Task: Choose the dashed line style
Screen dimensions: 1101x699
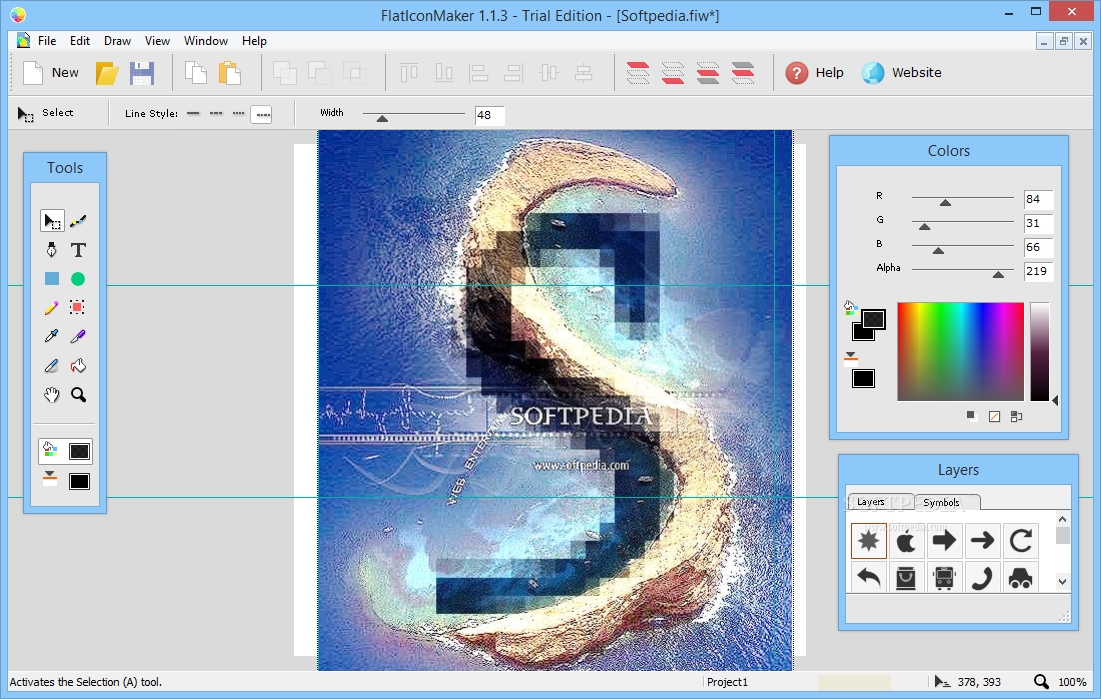Action: click(x=216, y=113)
